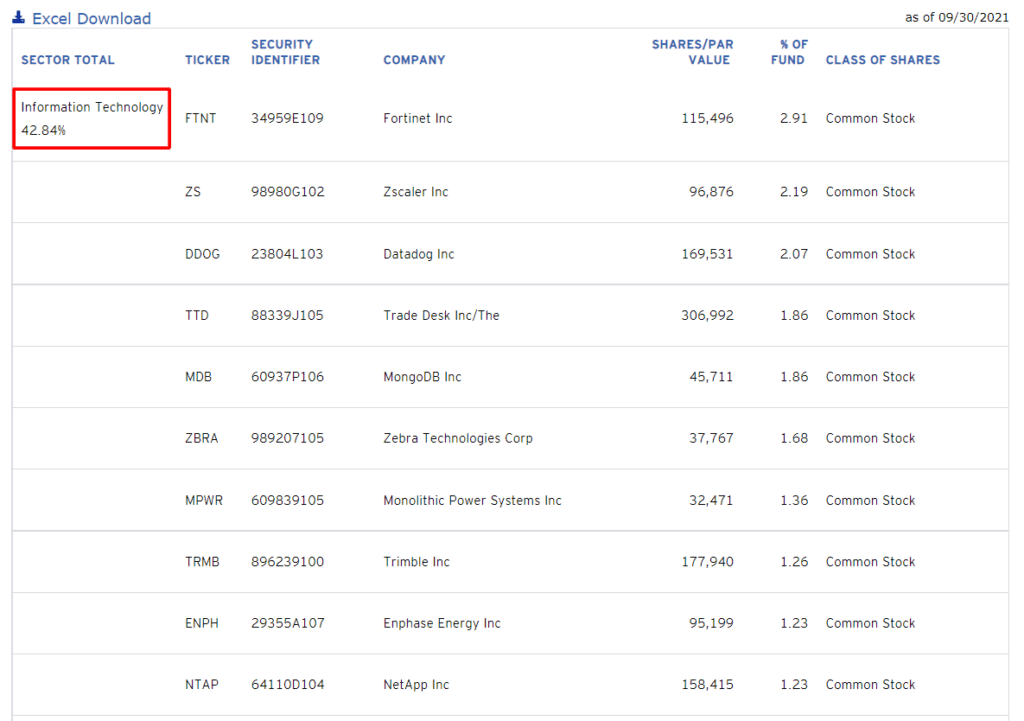The image size is (1024, 721).
Task: Click the Trimble Inc company name
Action: (416, 562)
